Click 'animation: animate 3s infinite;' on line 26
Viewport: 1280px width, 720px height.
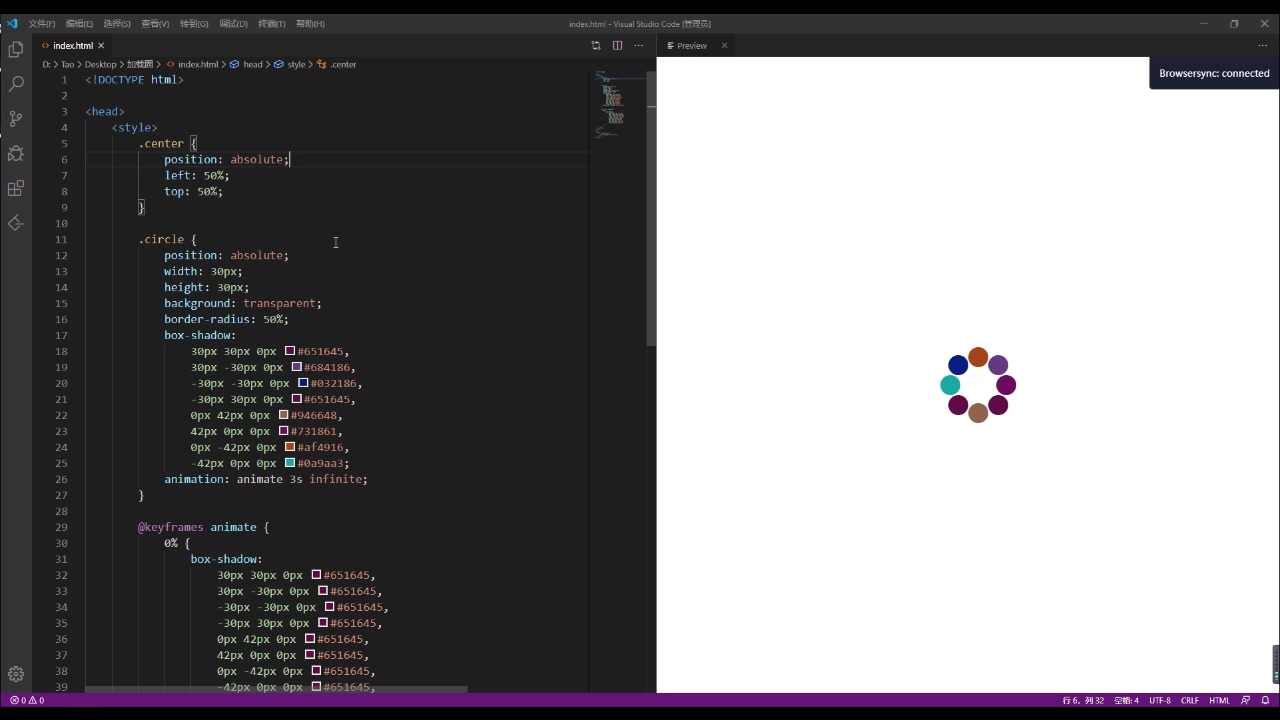[266, 479]
